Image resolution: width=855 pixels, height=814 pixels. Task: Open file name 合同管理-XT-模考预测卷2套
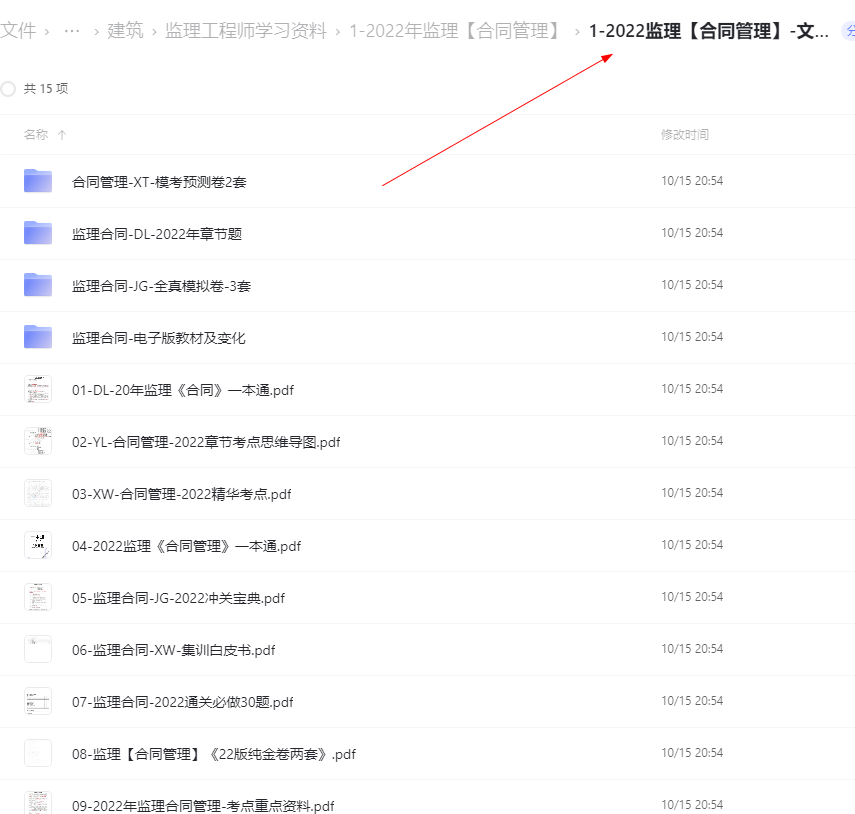pyautogui.click(x=159, y=182)
